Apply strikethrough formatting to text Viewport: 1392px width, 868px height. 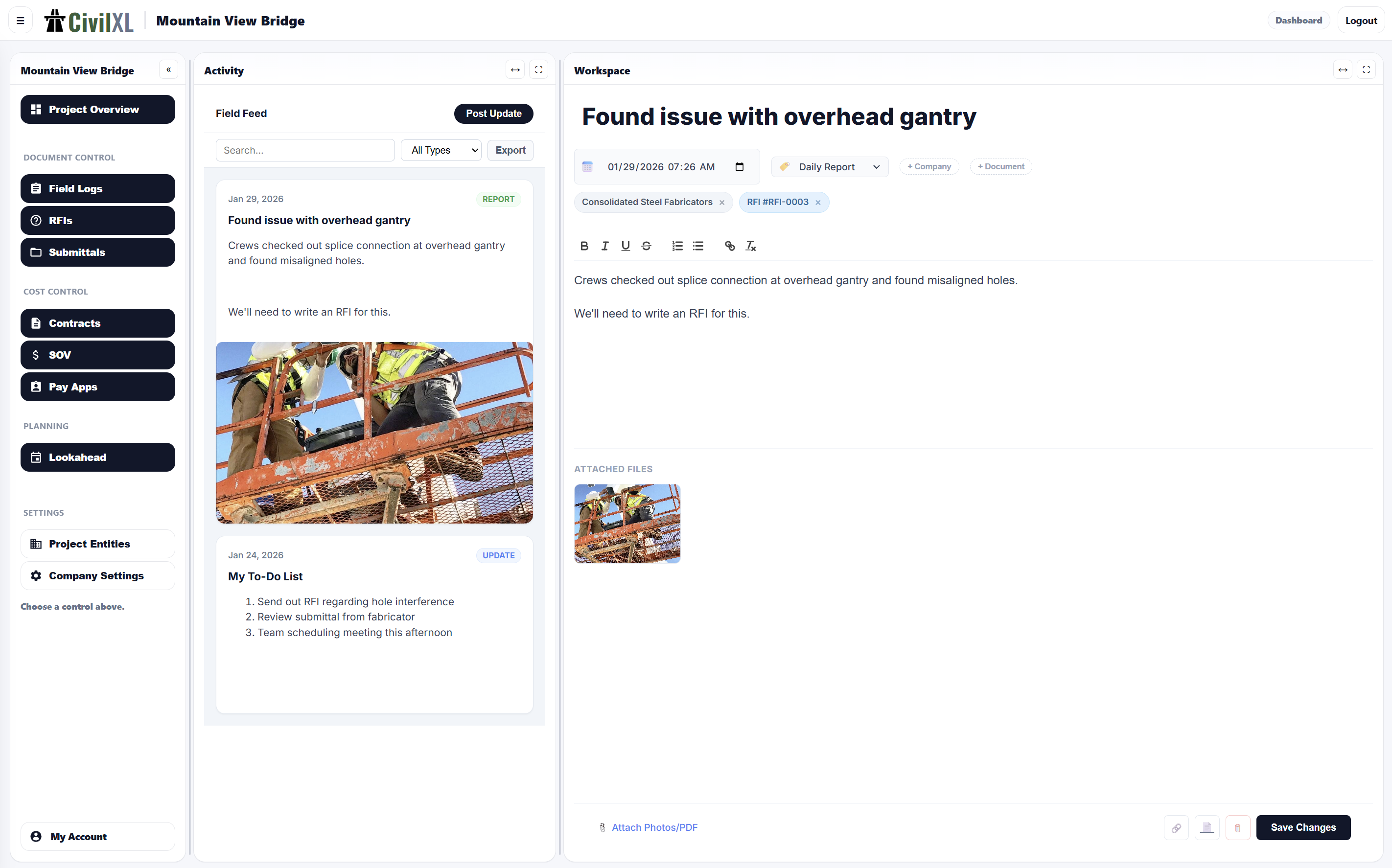[646, 246]
